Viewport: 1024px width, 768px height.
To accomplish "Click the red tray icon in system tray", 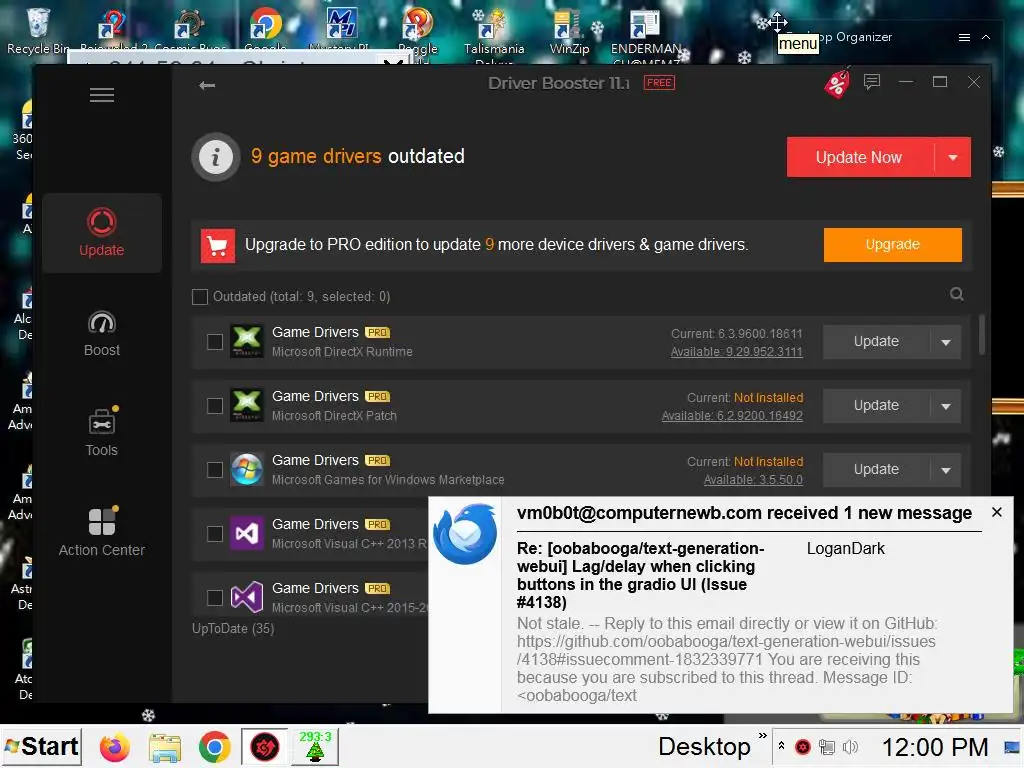I will 803,747.
